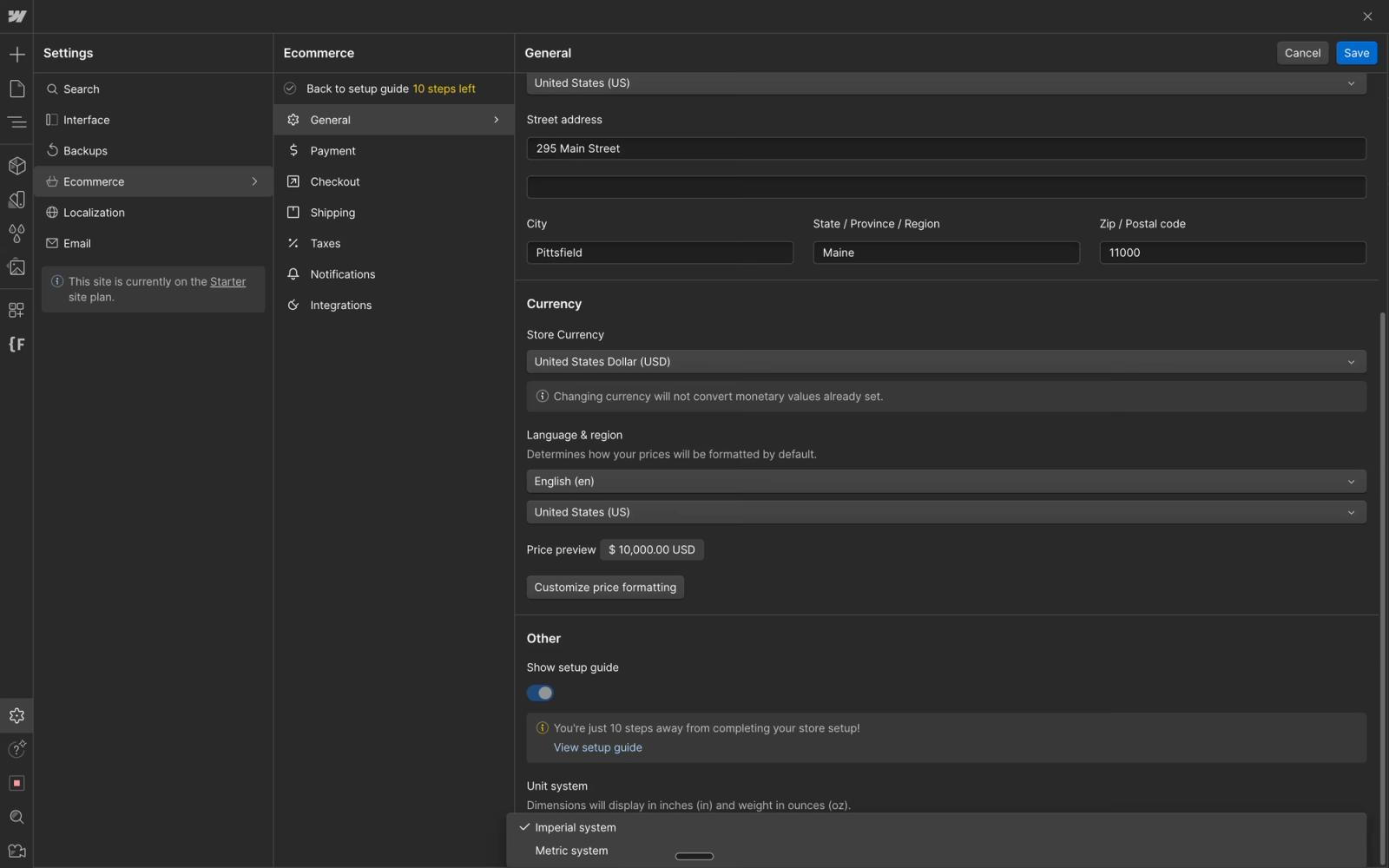
Task: Follow the Starter site plan link
Action: [227, 282]
